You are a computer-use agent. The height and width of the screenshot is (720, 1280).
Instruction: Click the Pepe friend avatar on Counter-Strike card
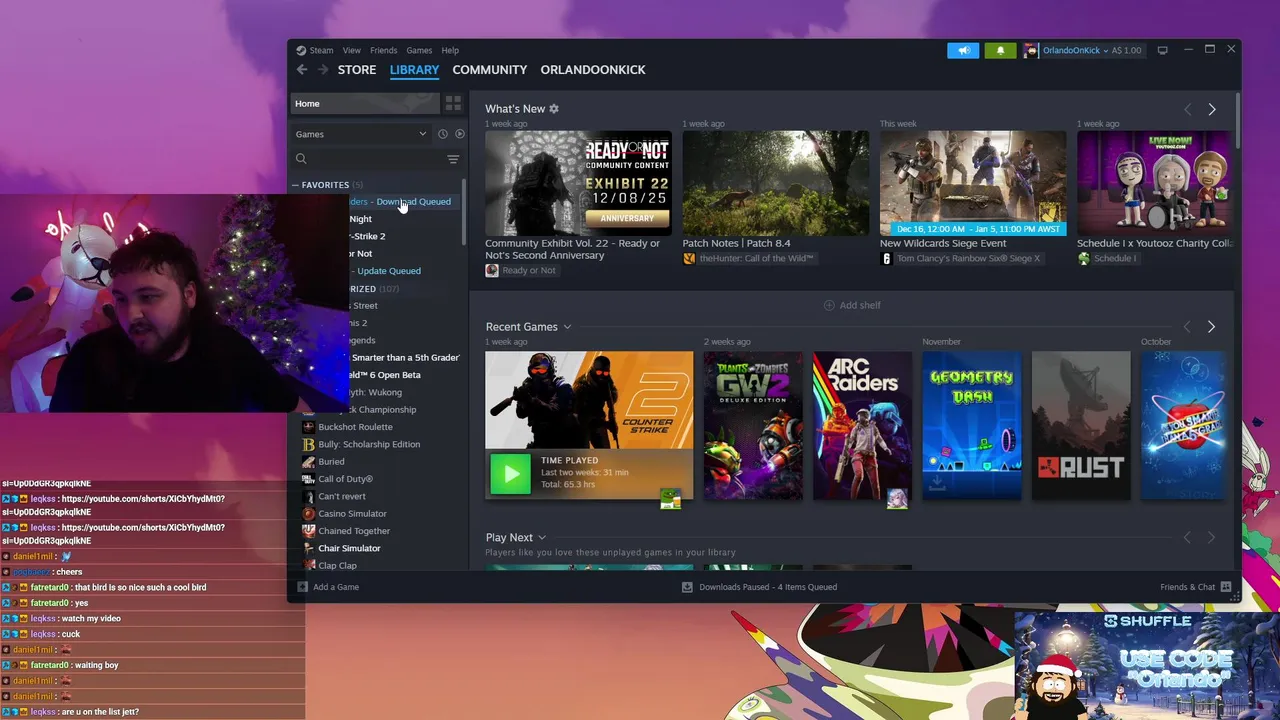coord(670,499)
